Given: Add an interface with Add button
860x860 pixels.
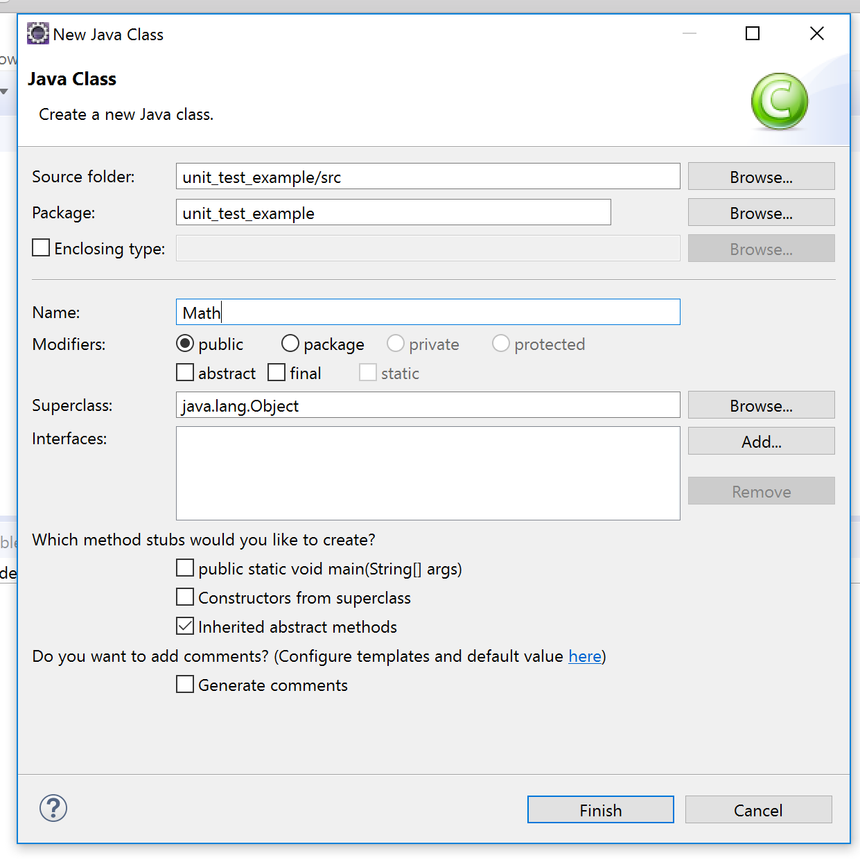Looking at the screenshot, I should tap(760, 441).
